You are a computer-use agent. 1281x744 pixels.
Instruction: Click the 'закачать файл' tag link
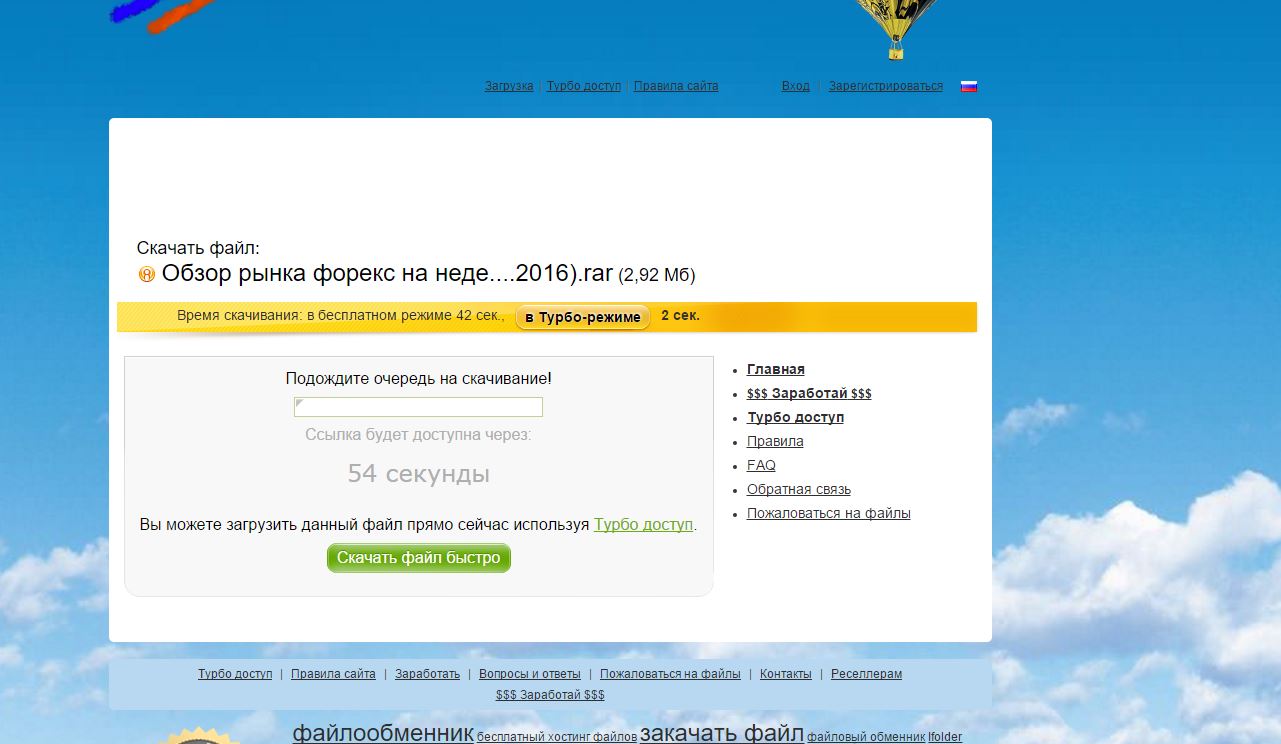[x=722, y=733]
